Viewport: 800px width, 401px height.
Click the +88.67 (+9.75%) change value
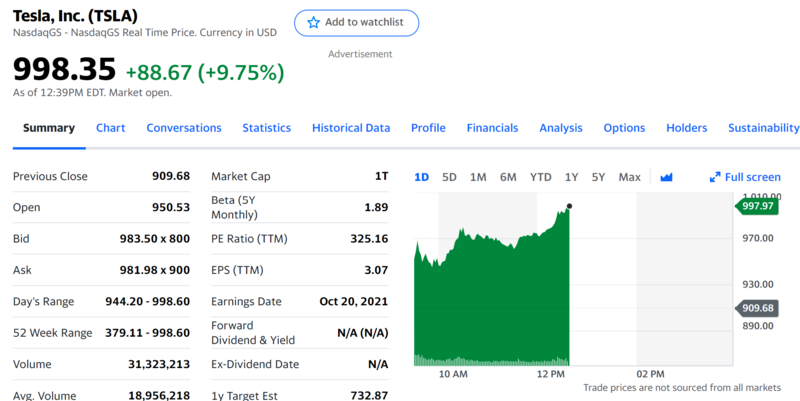click(x=205, y=72)
